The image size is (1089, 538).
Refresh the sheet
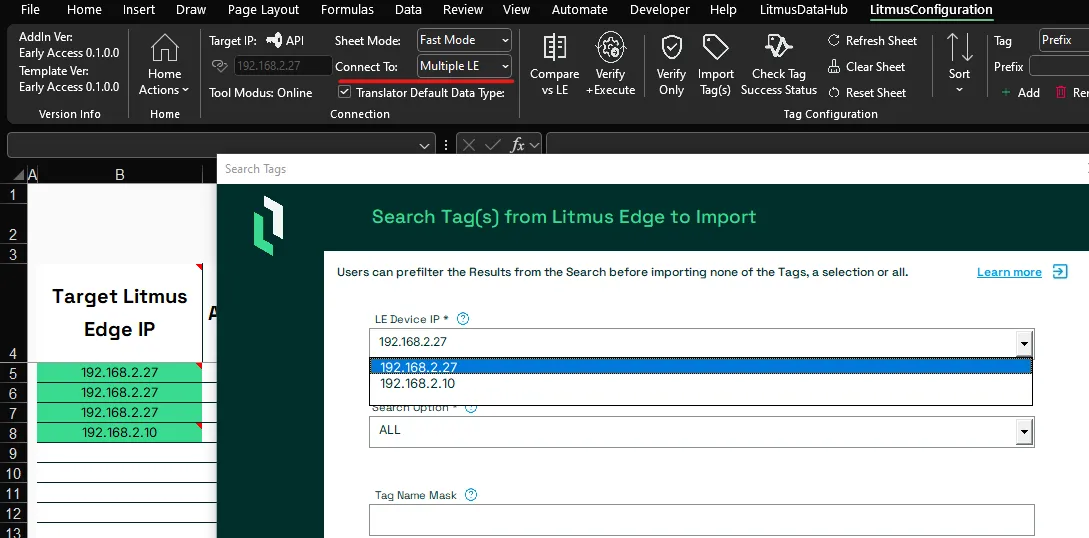pyautogui.click(x=872, y=41)
